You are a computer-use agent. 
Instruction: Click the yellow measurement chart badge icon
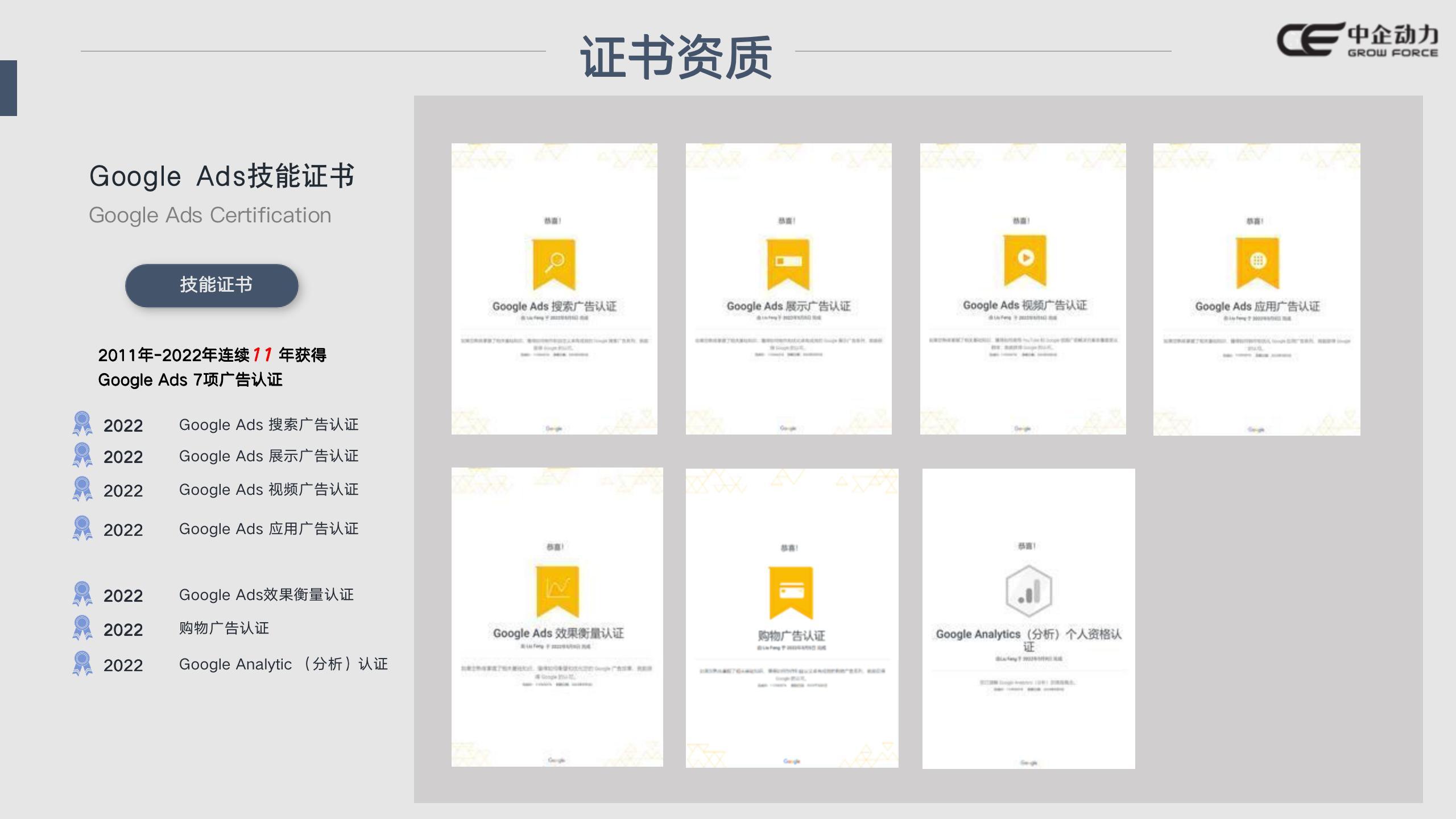557,591
